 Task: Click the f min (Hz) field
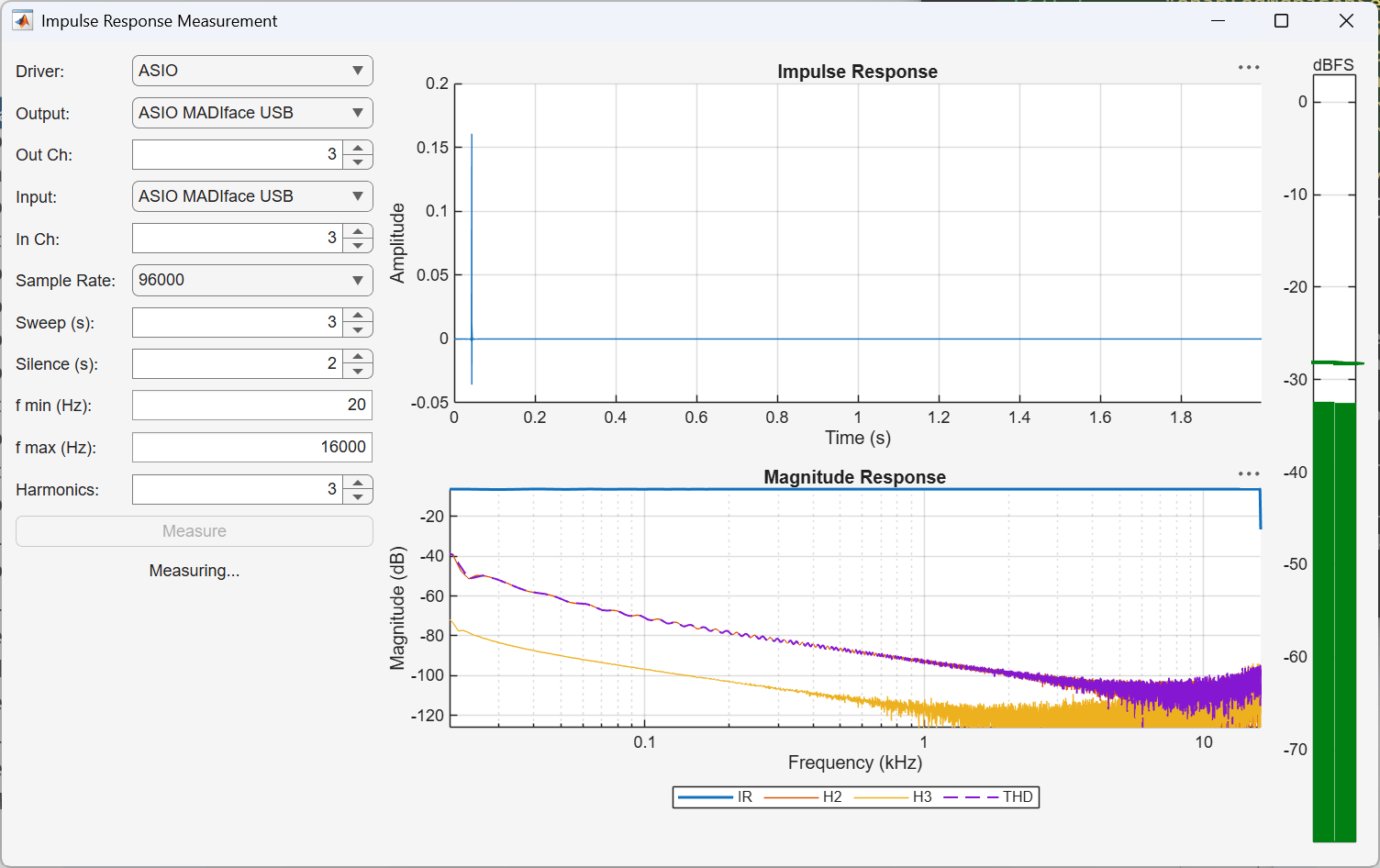point(252,406)
